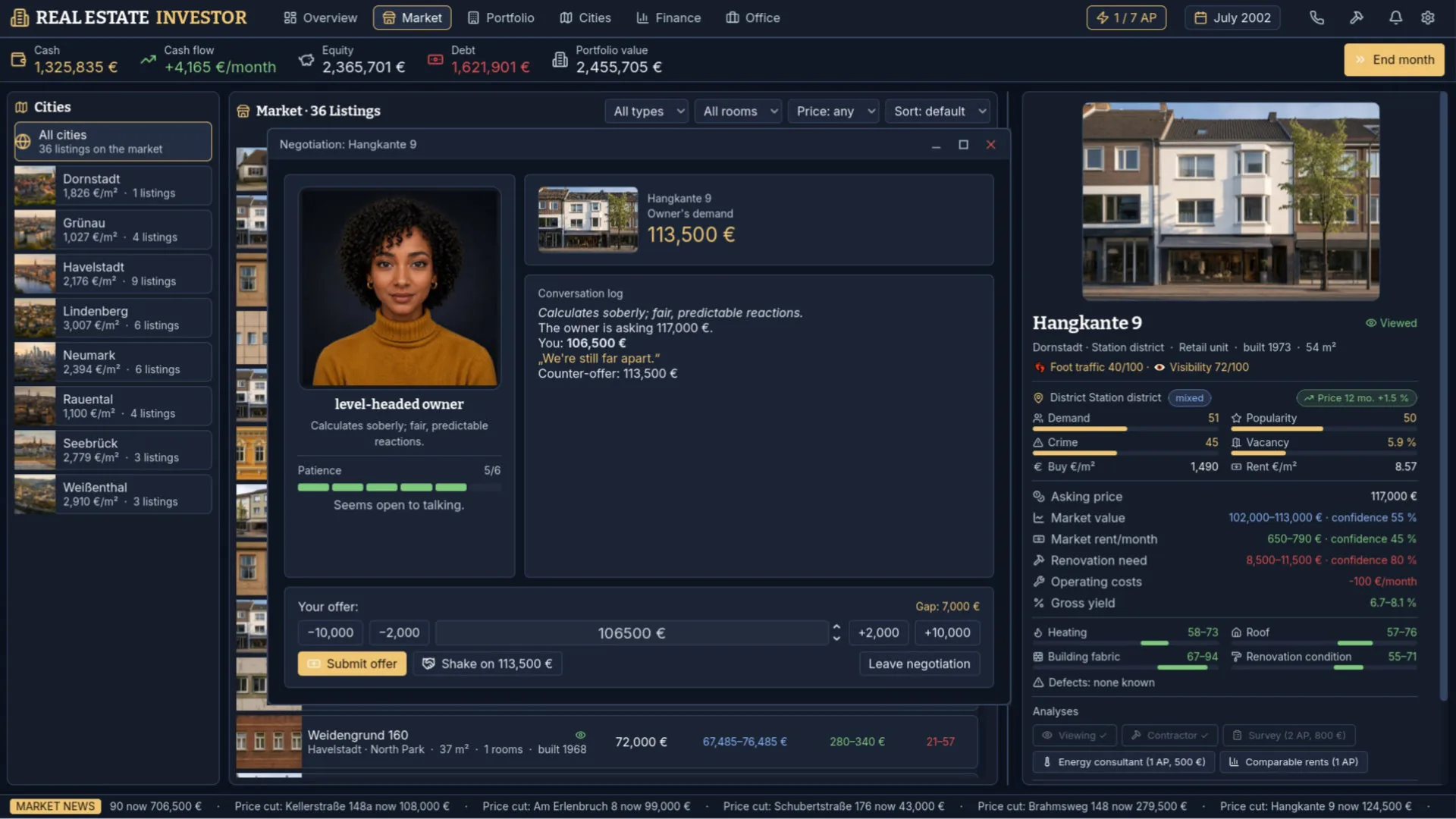The image size is (1456, 819).
Task: Open the Price: any dropdown
Action: 833,111
